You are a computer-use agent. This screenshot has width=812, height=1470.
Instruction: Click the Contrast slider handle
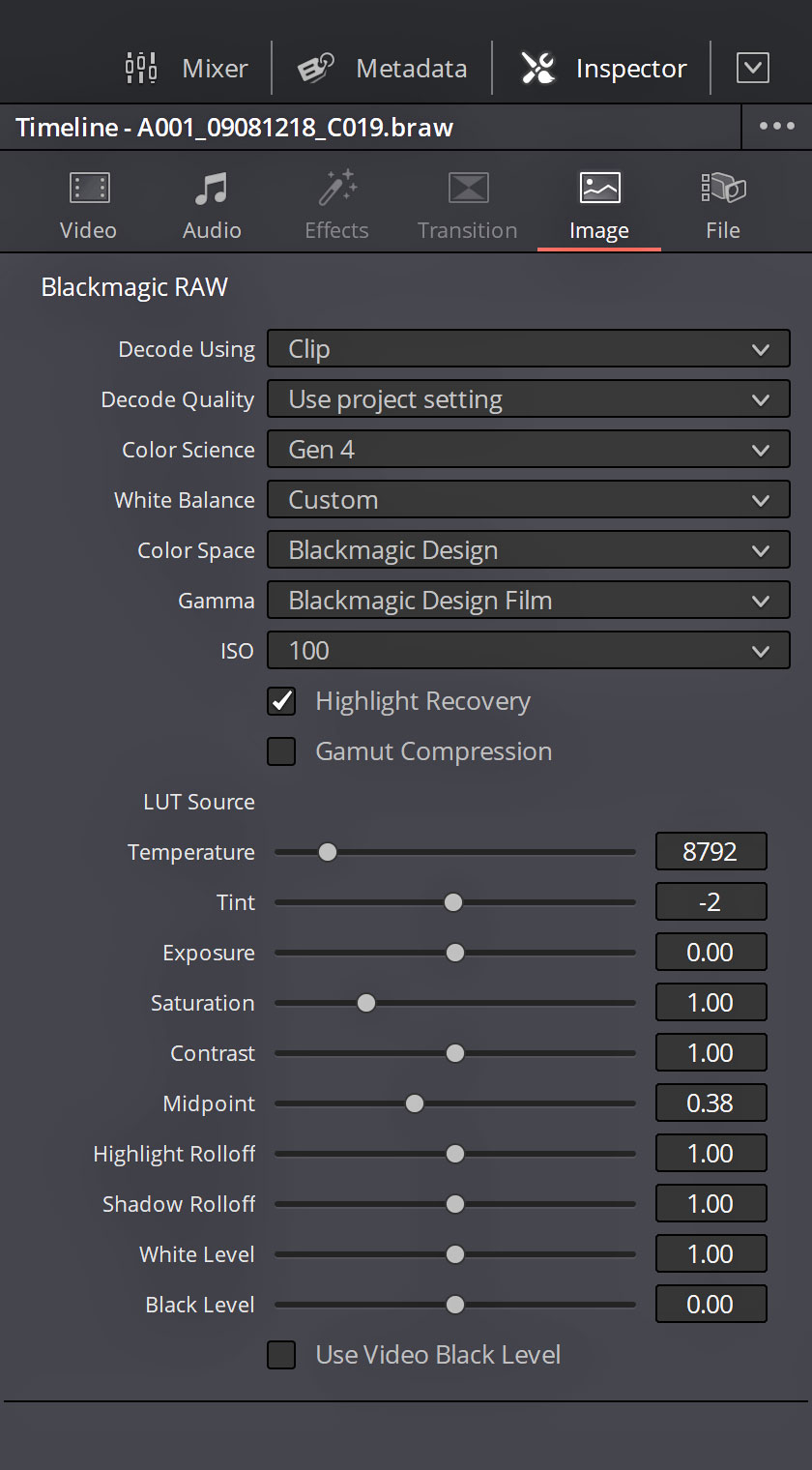coord(454,1053)
